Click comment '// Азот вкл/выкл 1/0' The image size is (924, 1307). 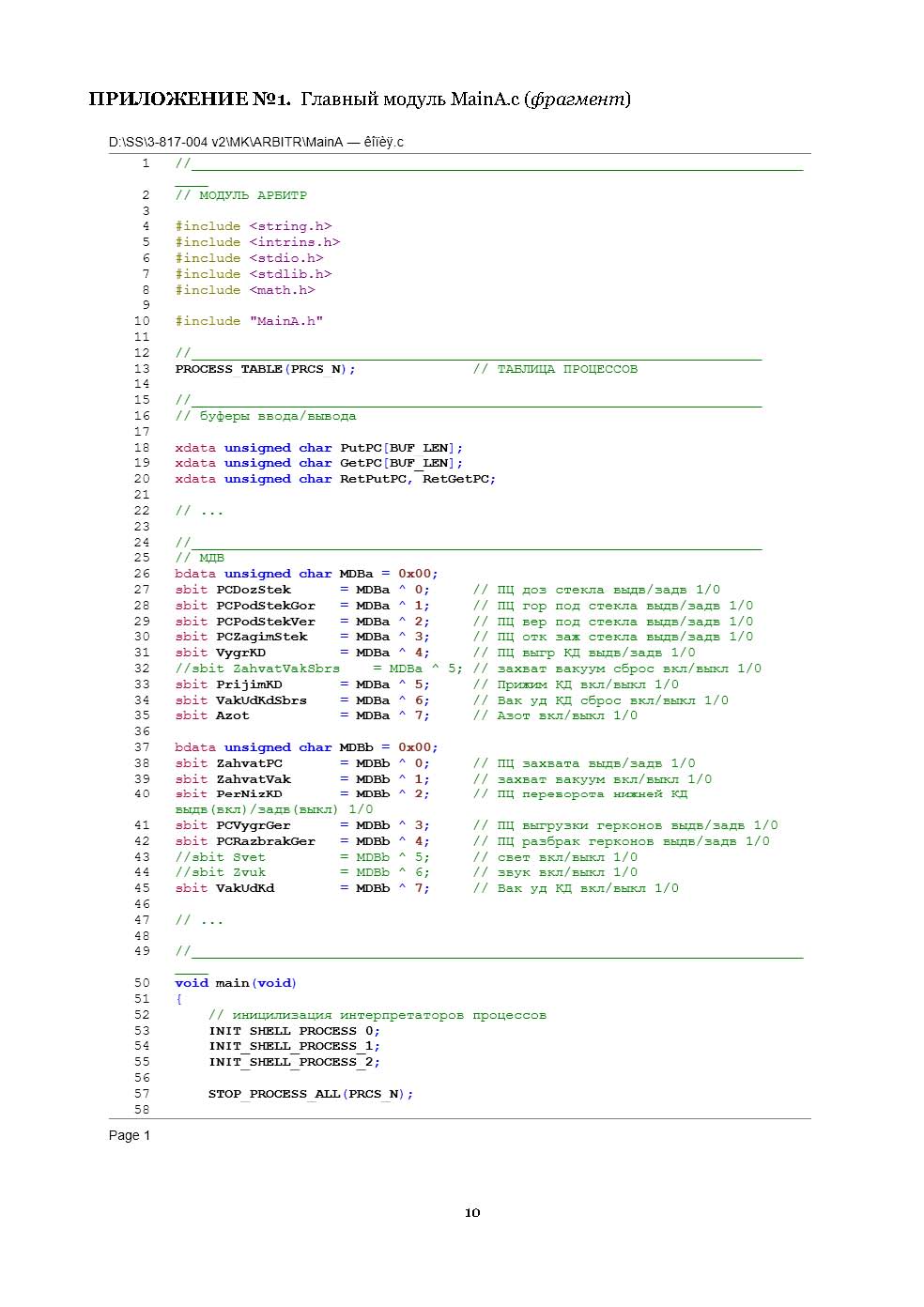(555, 715)
